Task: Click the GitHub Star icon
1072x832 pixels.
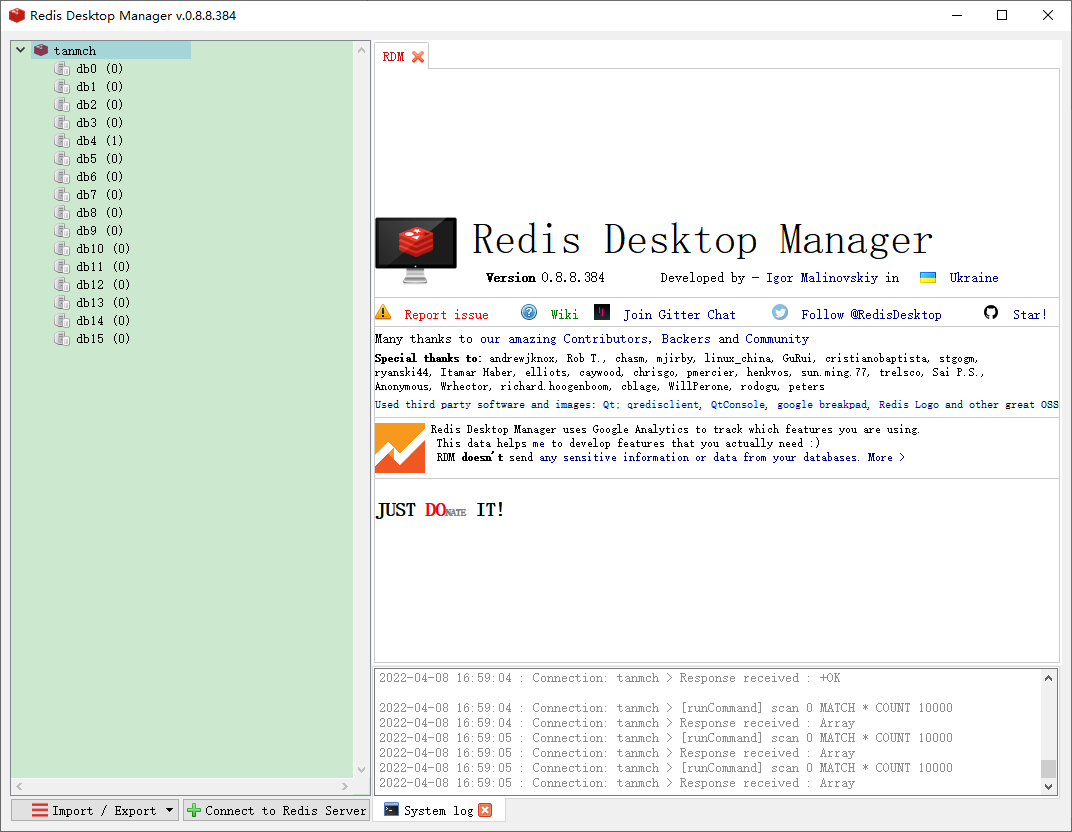Action: point(991,312)
